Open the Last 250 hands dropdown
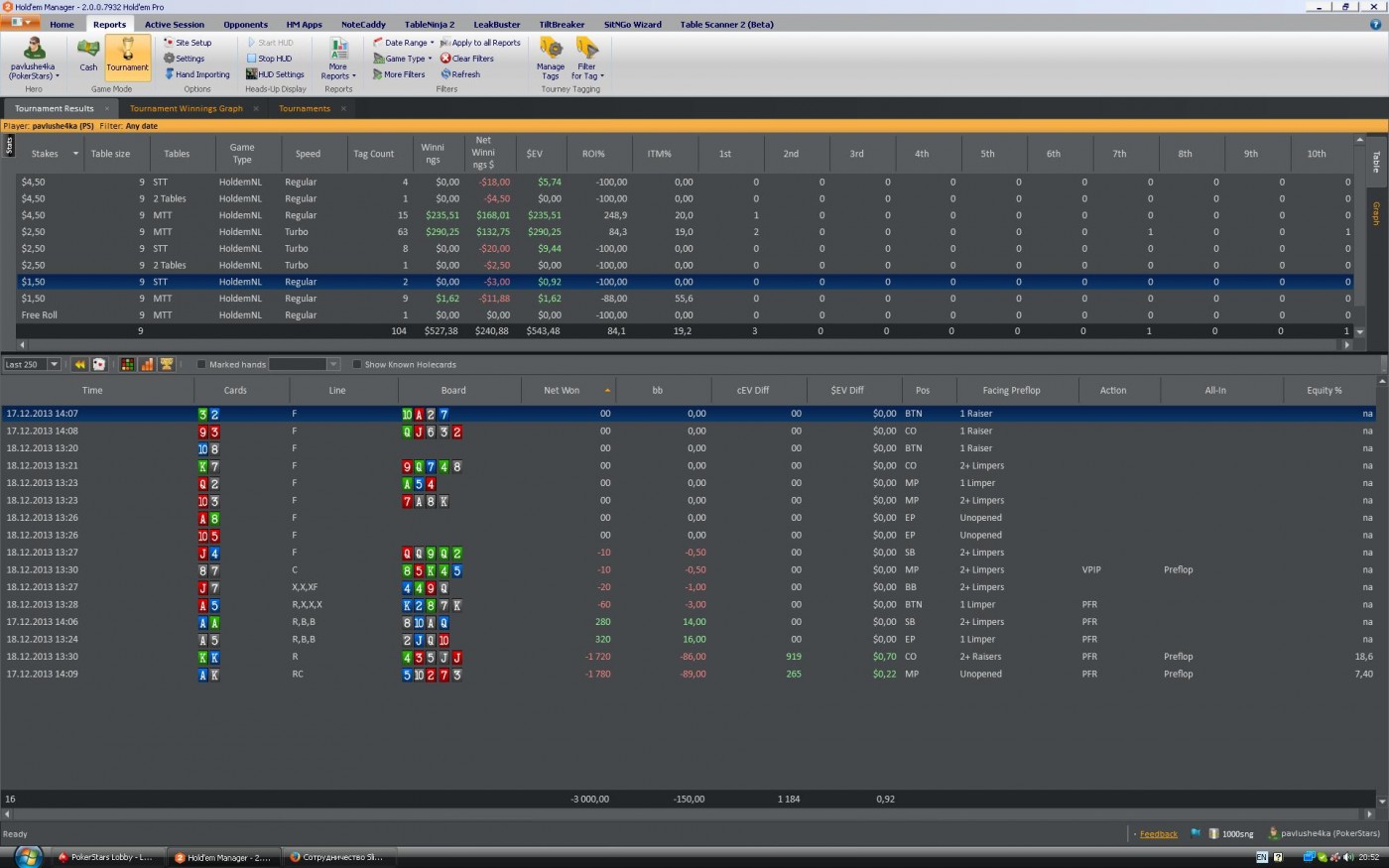Image resolution: width=1389 pixels, height=868 pixels. click(x=54, y=365)
